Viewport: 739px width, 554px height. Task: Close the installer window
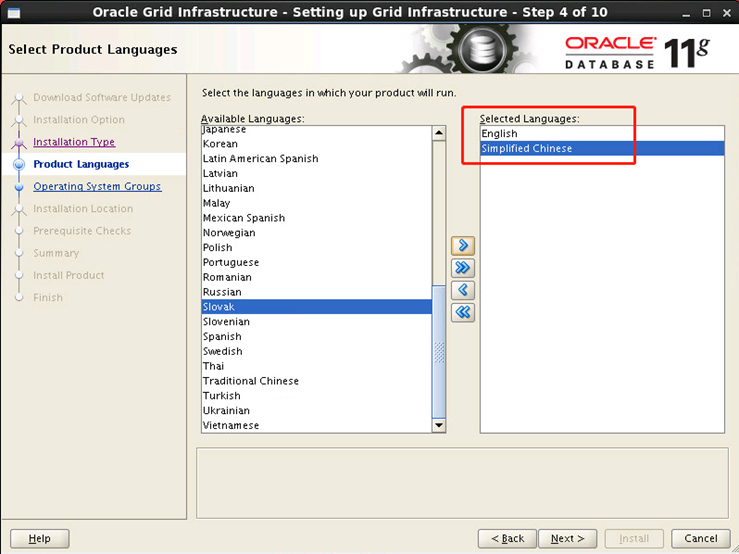tap(726, 13)
